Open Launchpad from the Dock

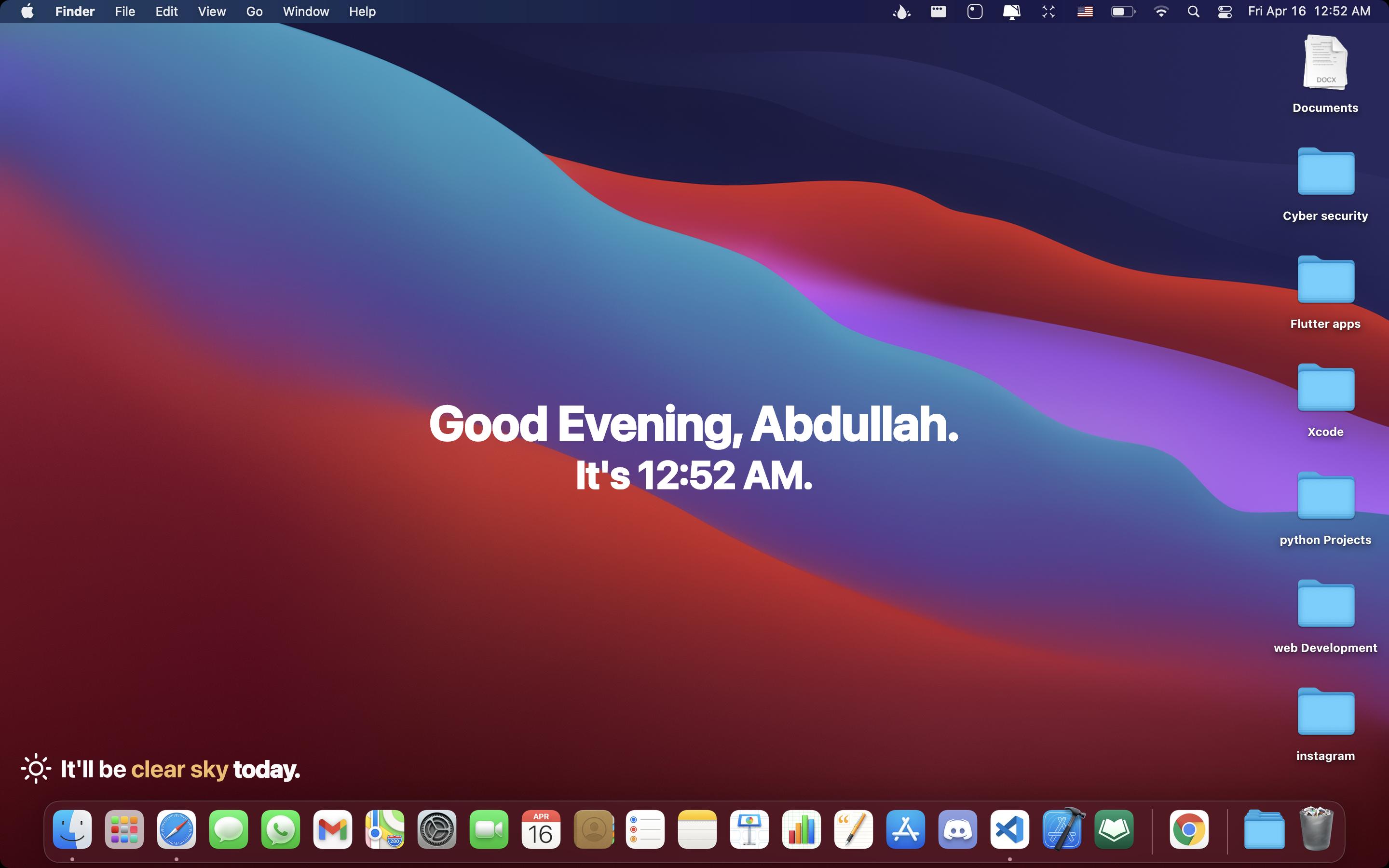click(x=124, y=829)
